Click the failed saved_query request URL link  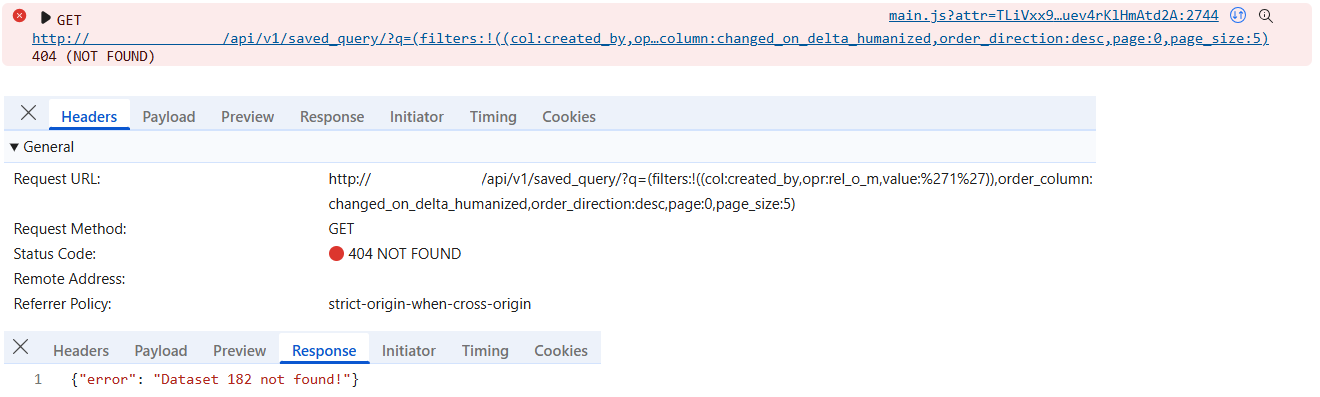pyautogui.click(x=650, y=38)
